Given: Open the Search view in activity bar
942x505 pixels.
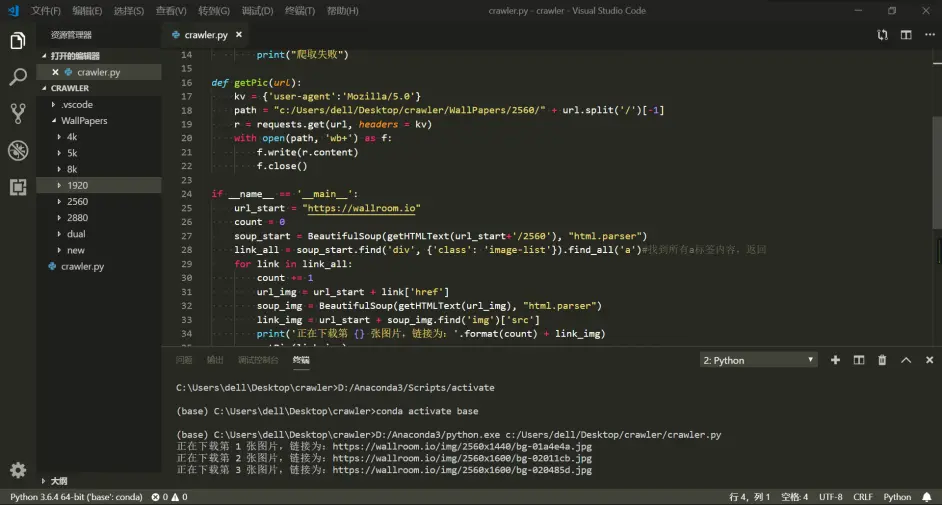Looking at the screenshot, I should click(x=18, y=77).
